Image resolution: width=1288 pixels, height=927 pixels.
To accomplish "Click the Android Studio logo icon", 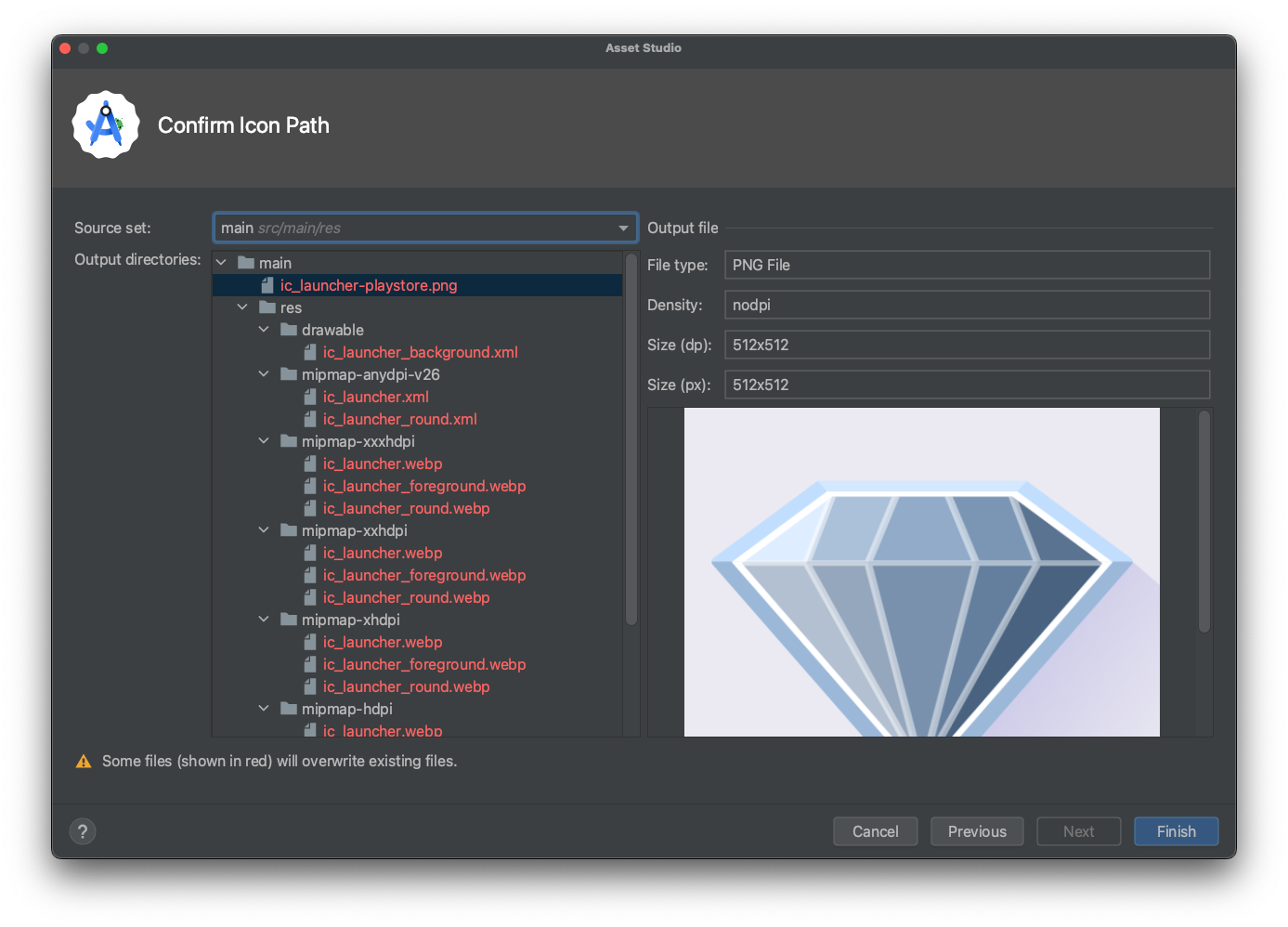I will (106, 124).
